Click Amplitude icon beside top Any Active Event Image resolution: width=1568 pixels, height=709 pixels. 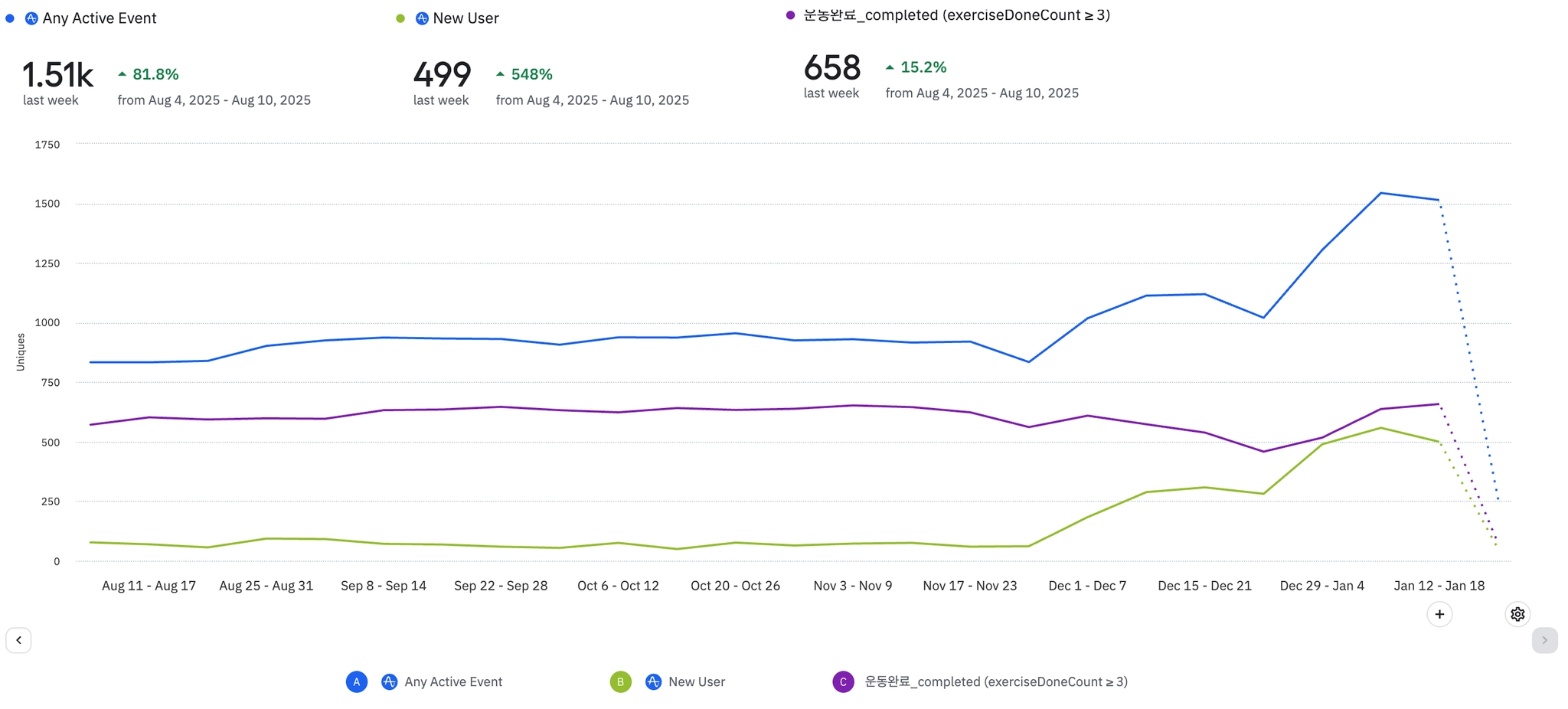tap(31, 18)
